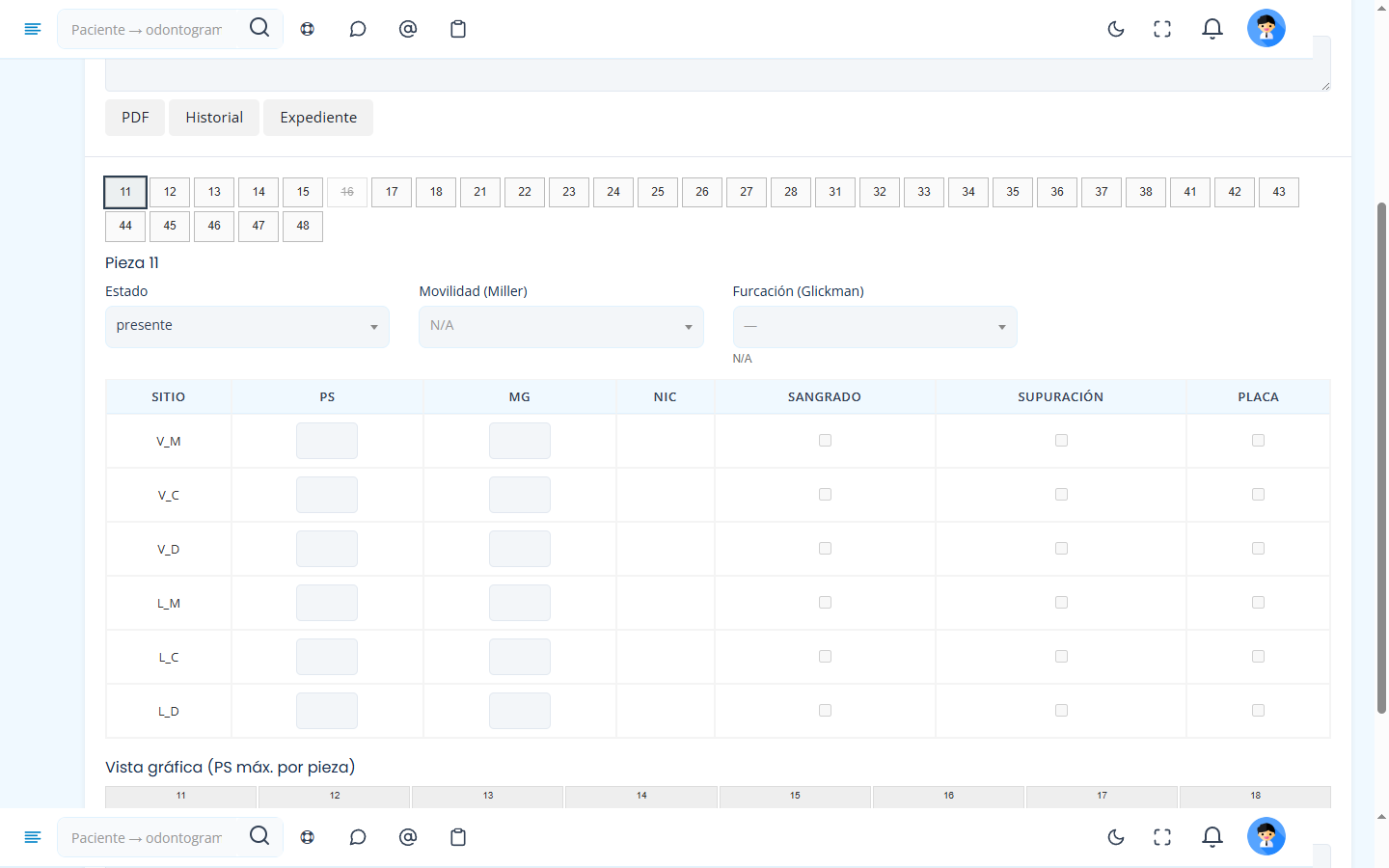The image size is (1389, 868).
Task: Select tooth 44 button
Action: 125,226
